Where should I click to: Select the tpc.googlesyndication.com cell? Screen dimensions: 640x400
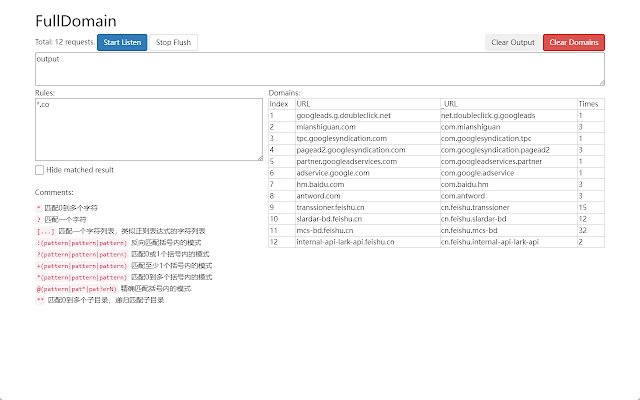click(368, 138)
